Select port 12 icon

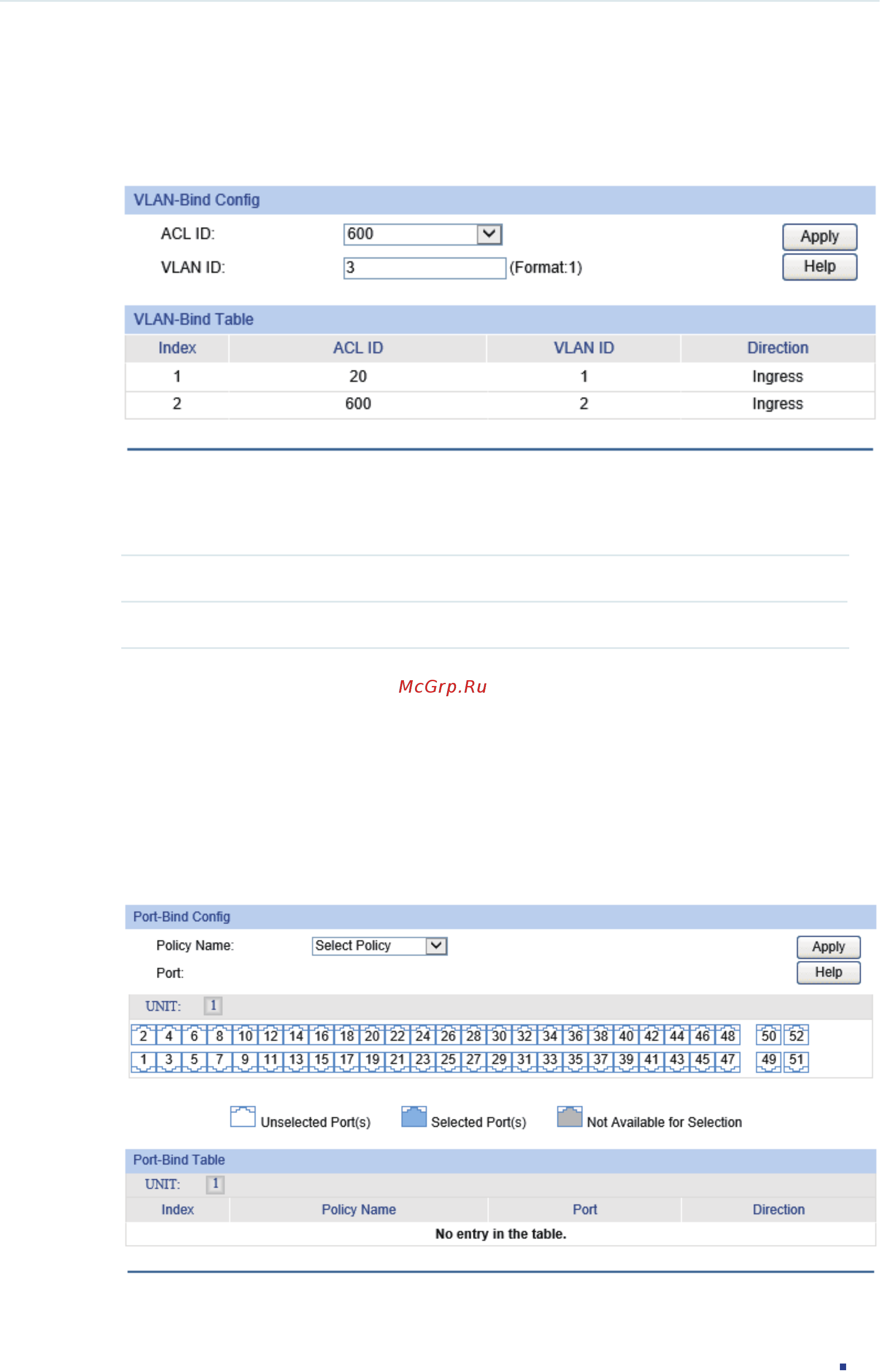point(270,1035)
